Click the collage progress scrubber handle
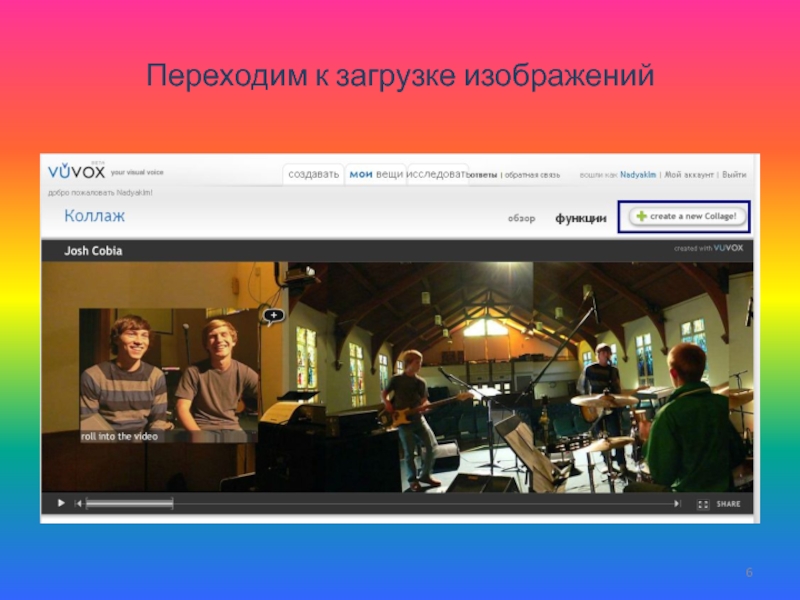 pyautogui.click(x=130, y=504)
